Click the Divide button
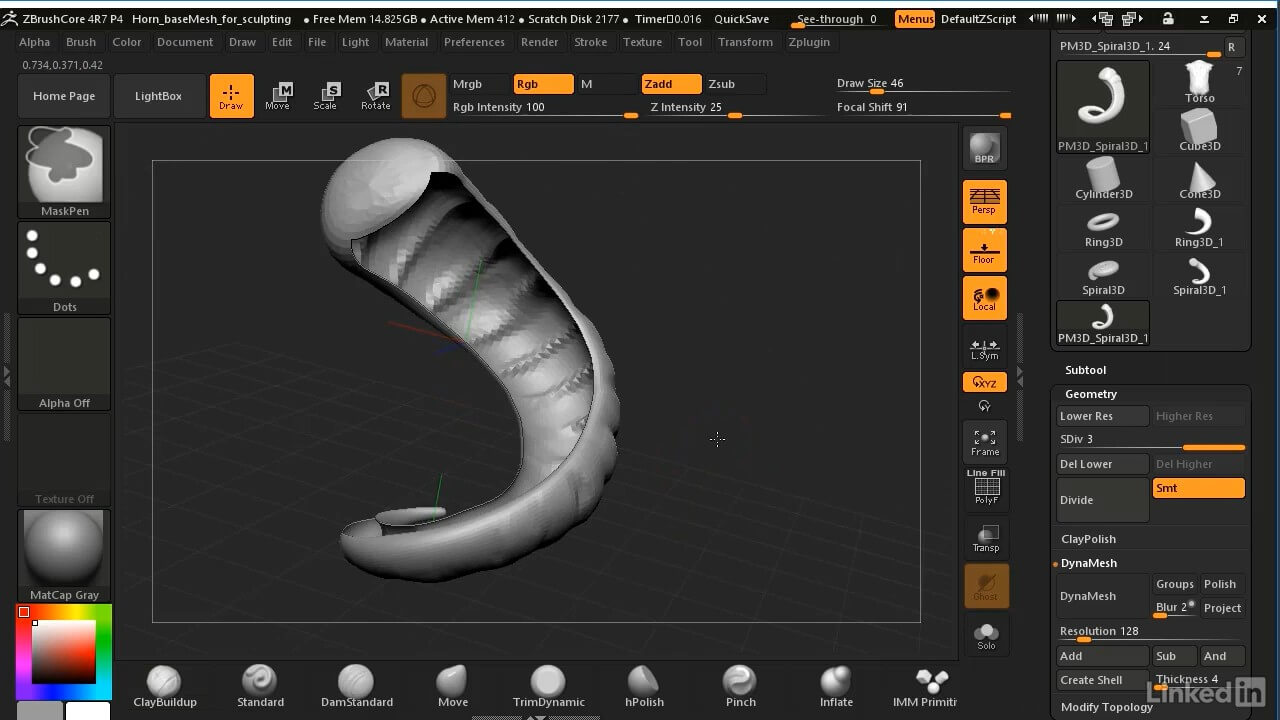 (1103, 500)
